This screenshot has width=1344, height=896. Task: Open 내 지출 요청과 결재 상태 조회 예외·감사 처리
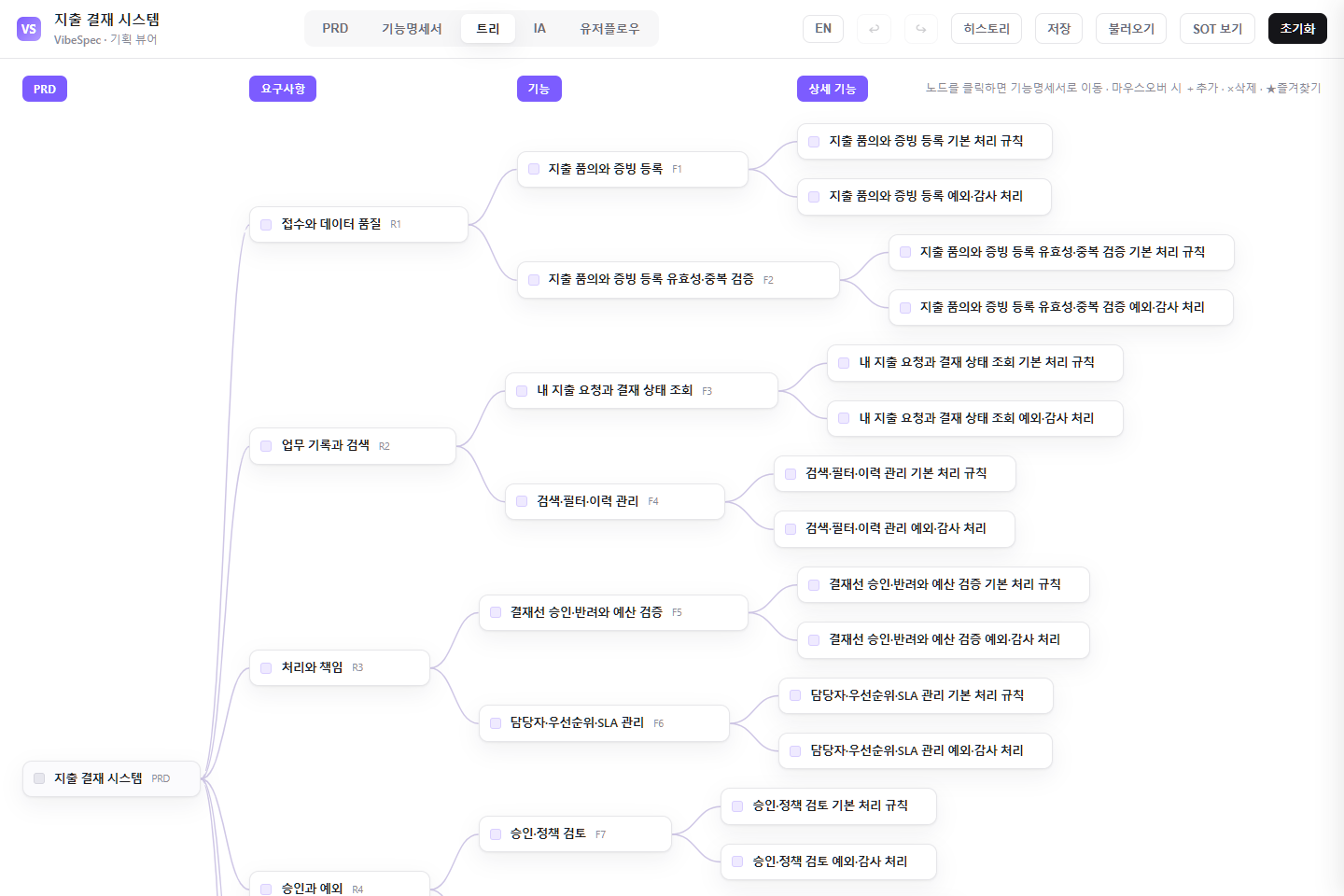coord(975,418)
